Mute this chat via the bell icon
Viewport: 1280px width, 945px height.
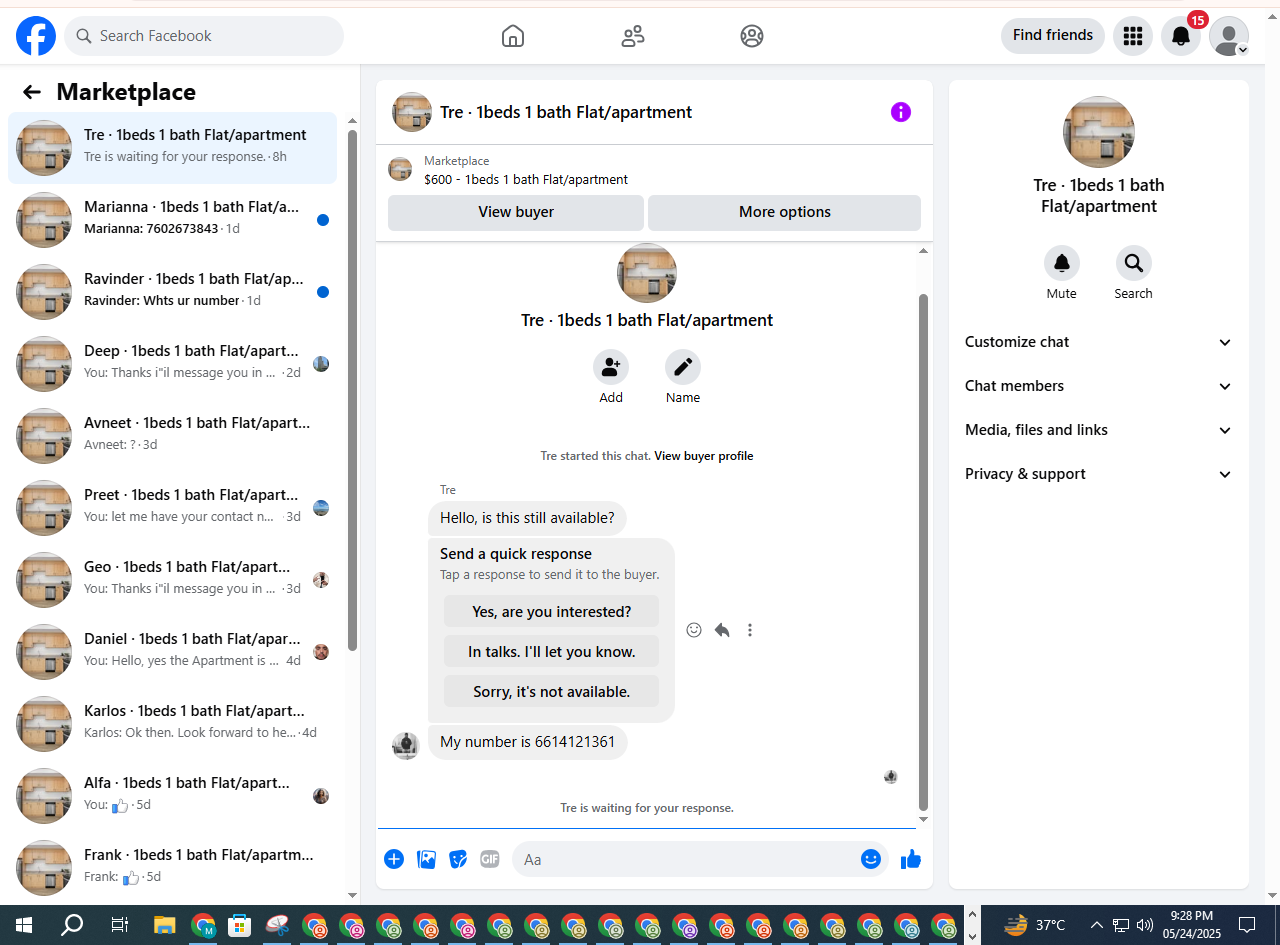pos(1062,263)
